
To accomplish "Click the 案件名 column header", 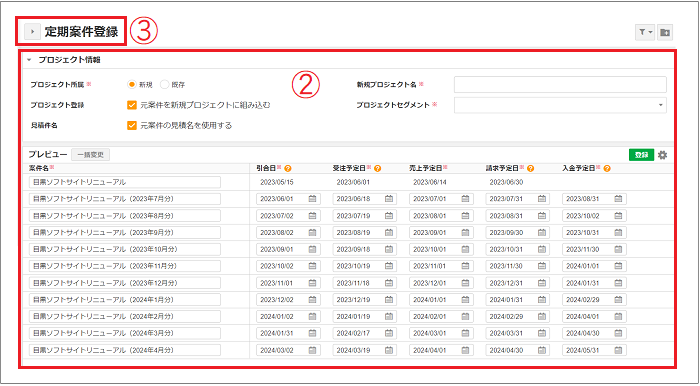I will [39, 168].
